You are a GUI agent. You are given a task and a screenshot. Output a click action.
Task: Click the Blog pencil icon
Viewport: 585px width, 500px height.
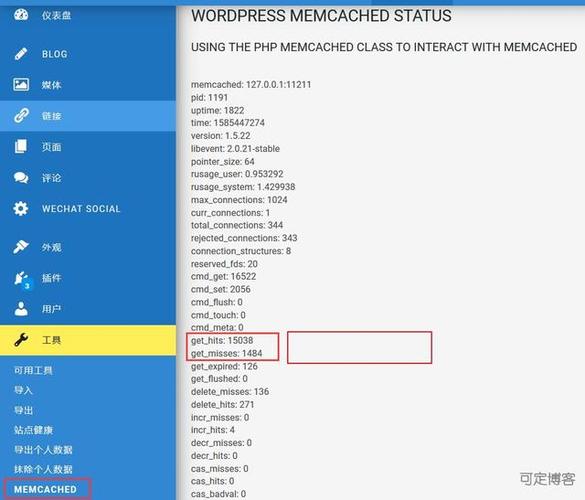point(21,54)
